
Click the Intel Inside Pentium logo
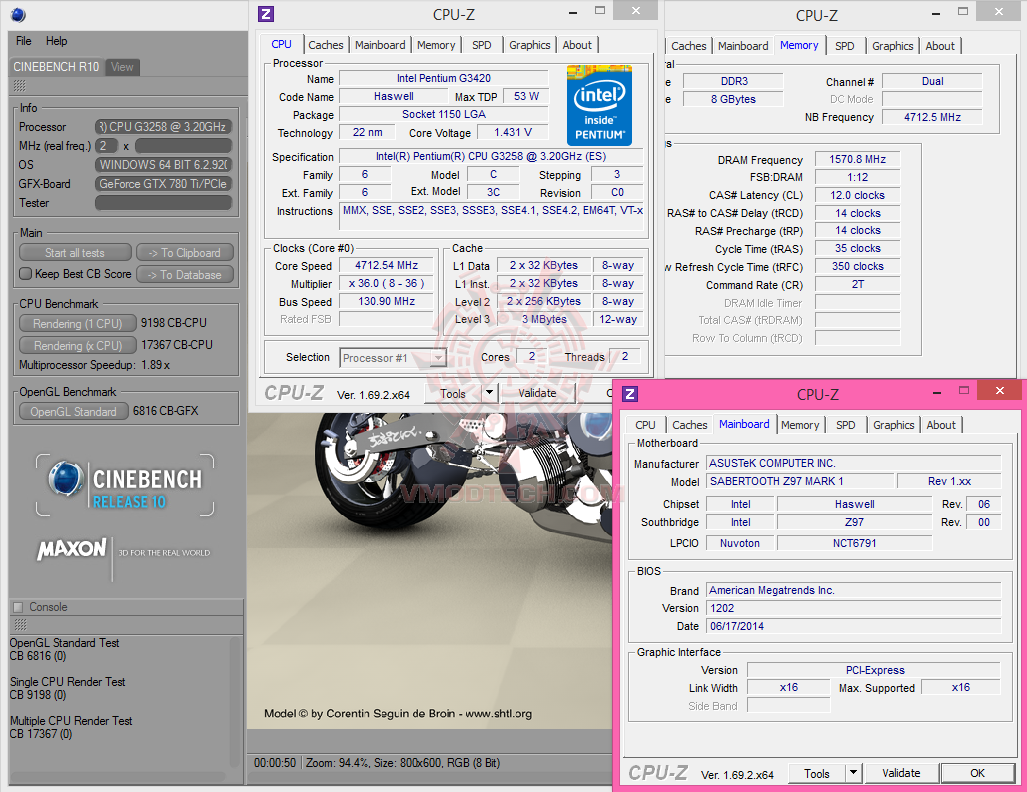[599, 105]
